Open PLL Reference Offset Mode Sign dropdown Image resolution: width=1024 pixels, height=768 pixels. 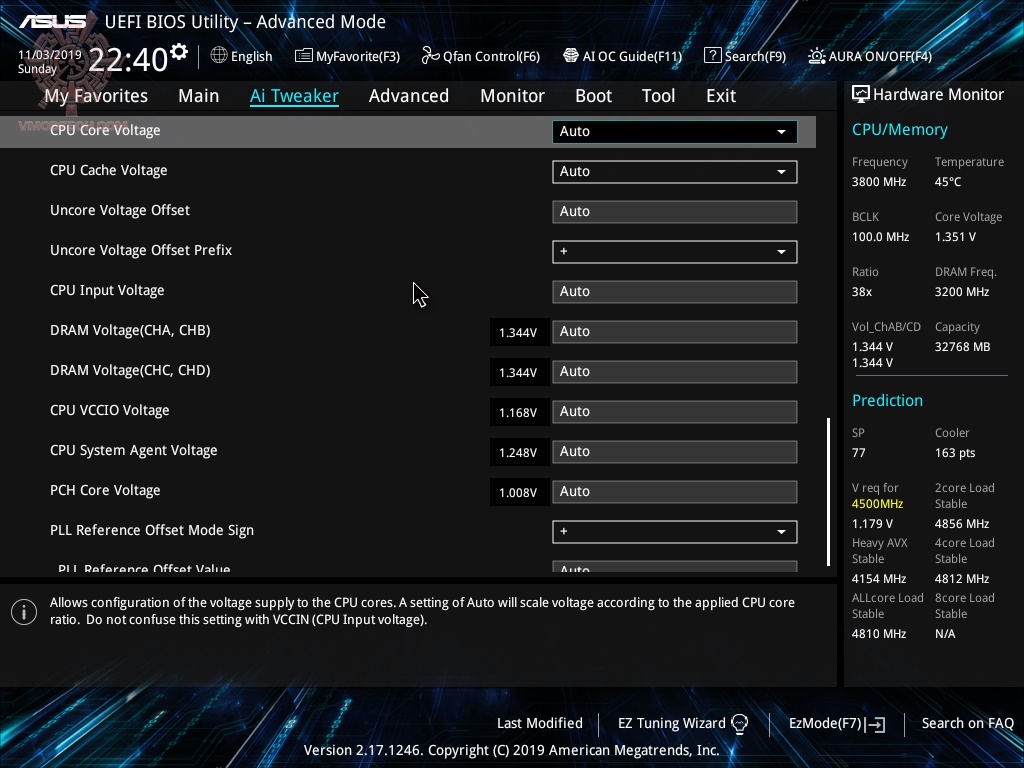coord(674,532)
